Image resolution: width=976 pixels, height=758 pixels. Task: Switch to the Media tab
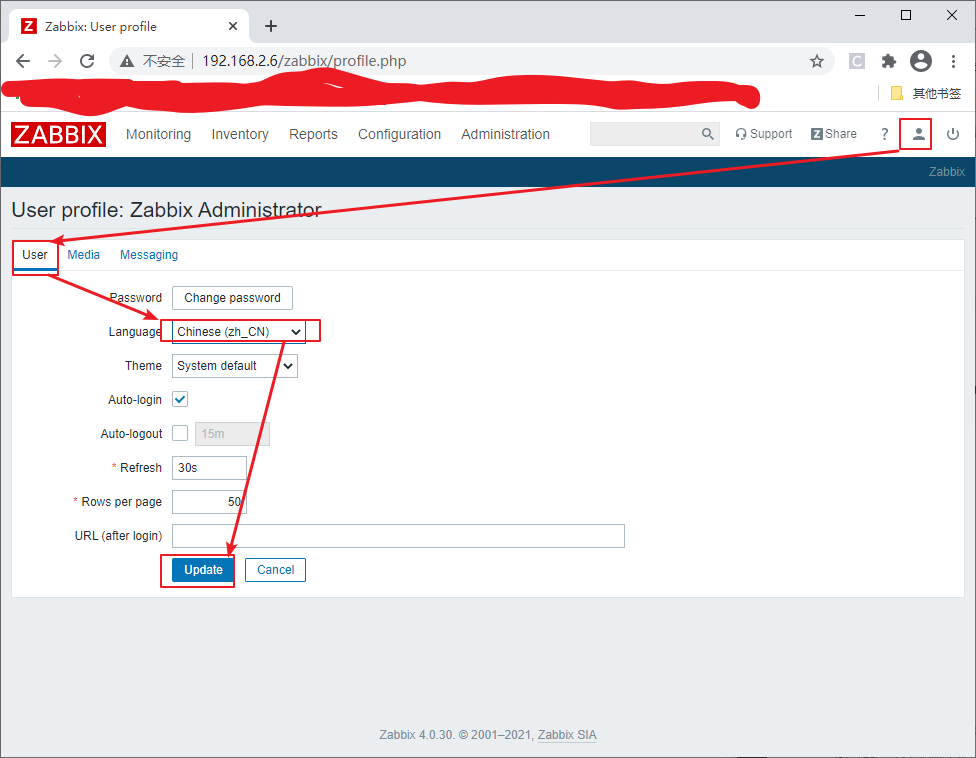click(83, 255)
